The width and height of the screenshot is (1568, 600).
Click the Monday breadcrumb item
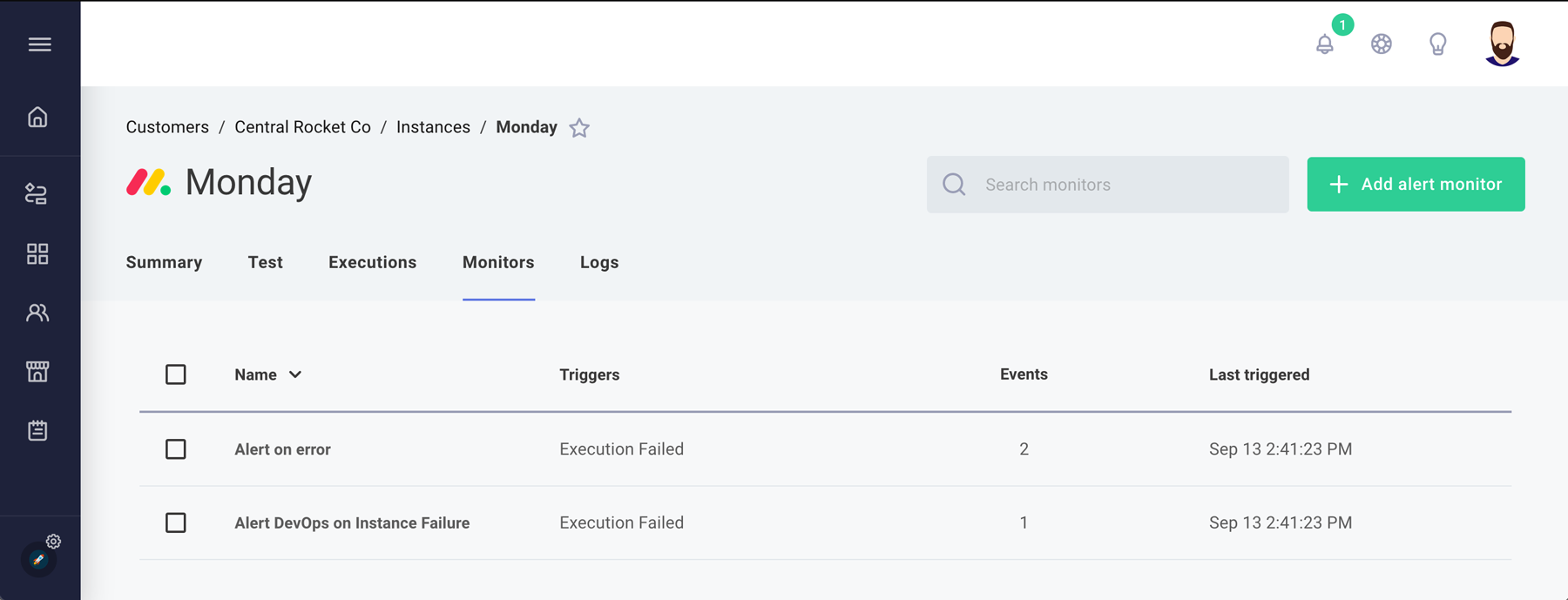point(526,127)
